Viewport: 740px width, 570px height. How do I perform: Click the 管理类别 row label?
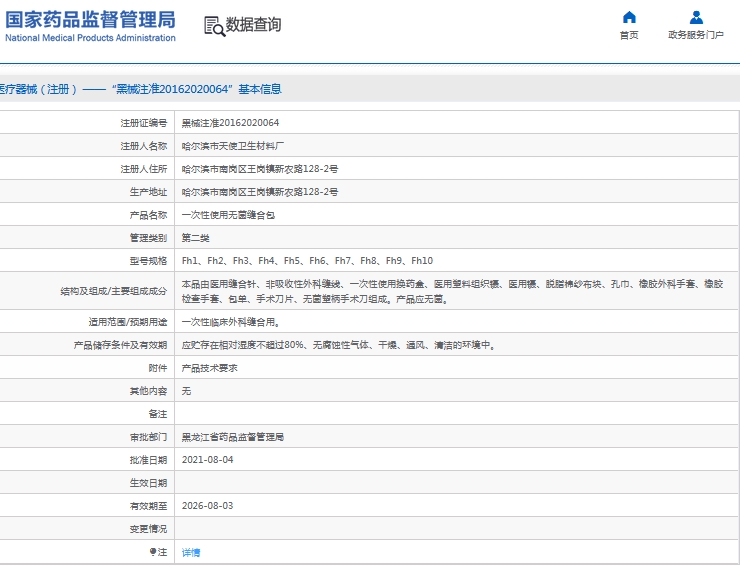(149, 238)
